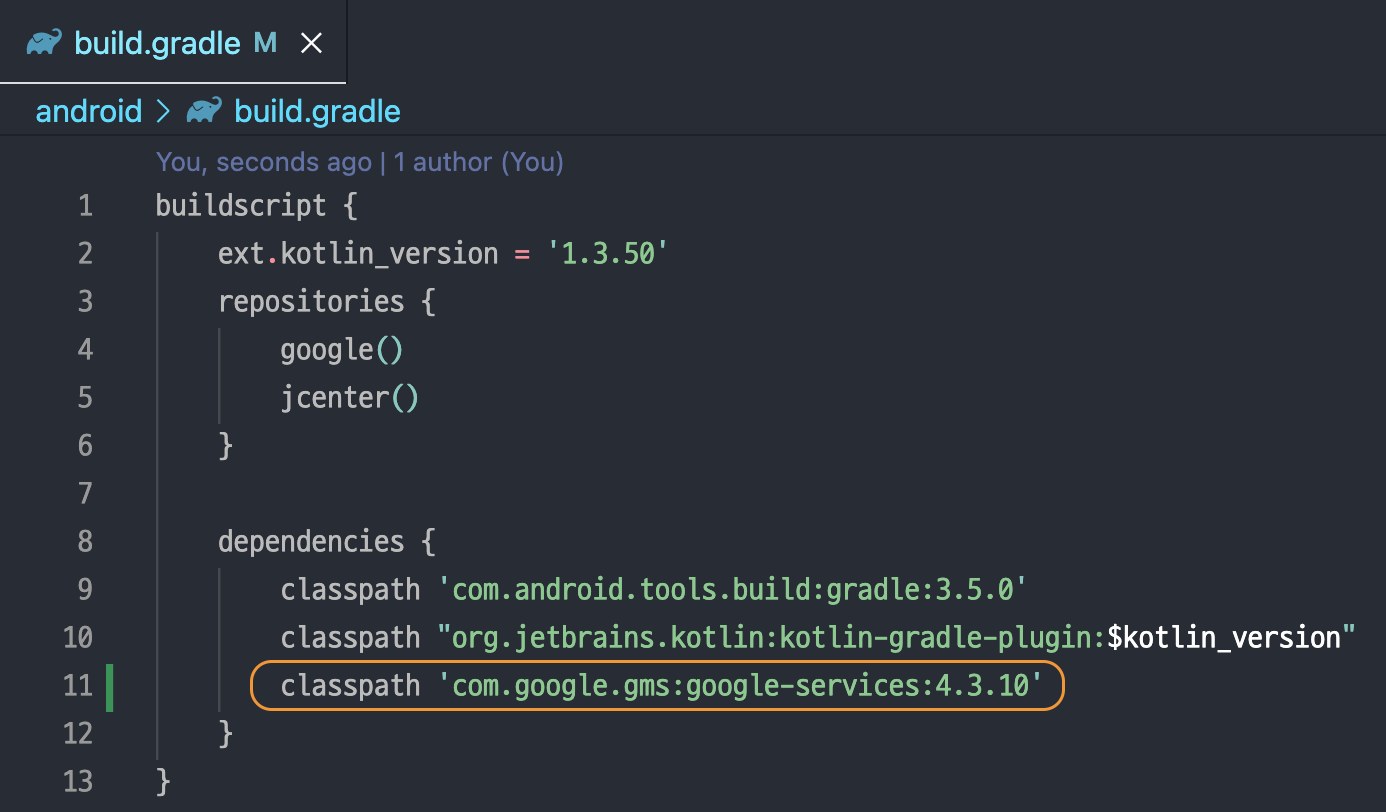Click the 'com.android.tools.build:gradle:3.5.0' string
This screenshot has height=812, width=1386.
click(x=734, y=590)
